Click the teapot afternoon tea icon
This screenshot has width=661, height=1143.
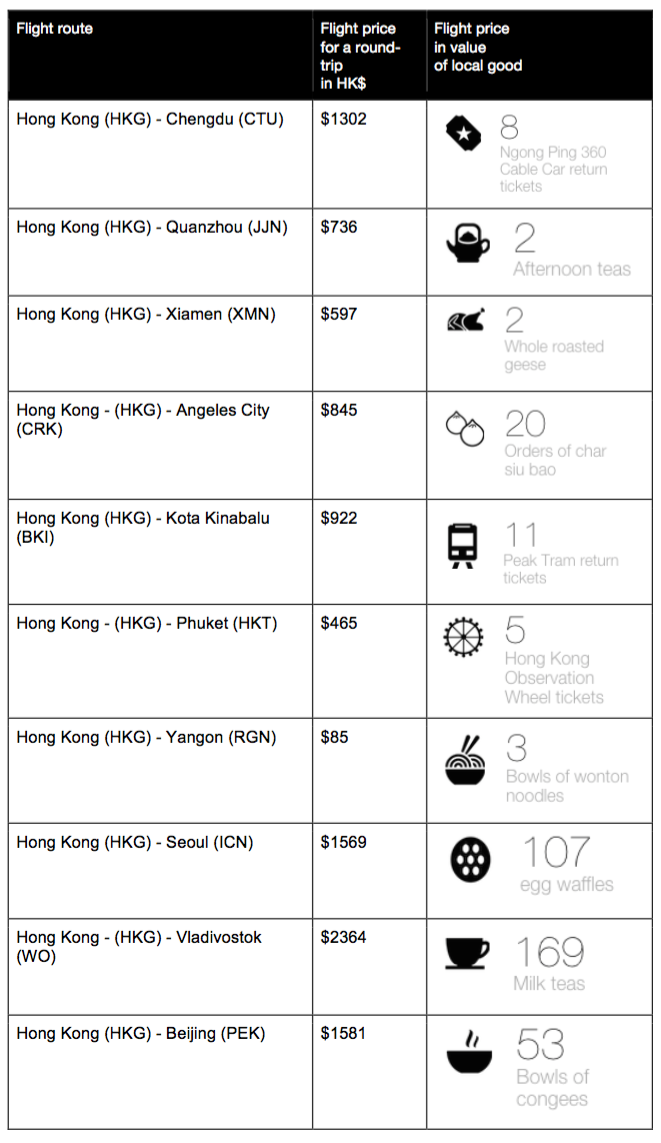tap(466, 243)
